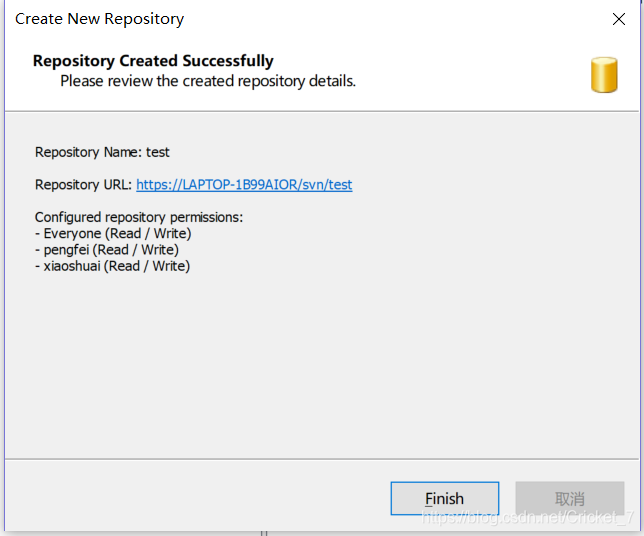Click 'Configured repository permissions:' label
644x536 pixels.
(x=139, y=217)
